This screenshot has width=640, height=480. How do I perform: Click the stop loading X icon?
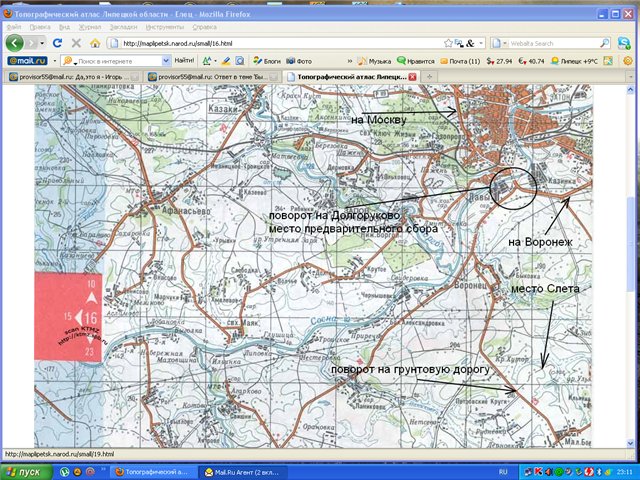pos(75,44)
